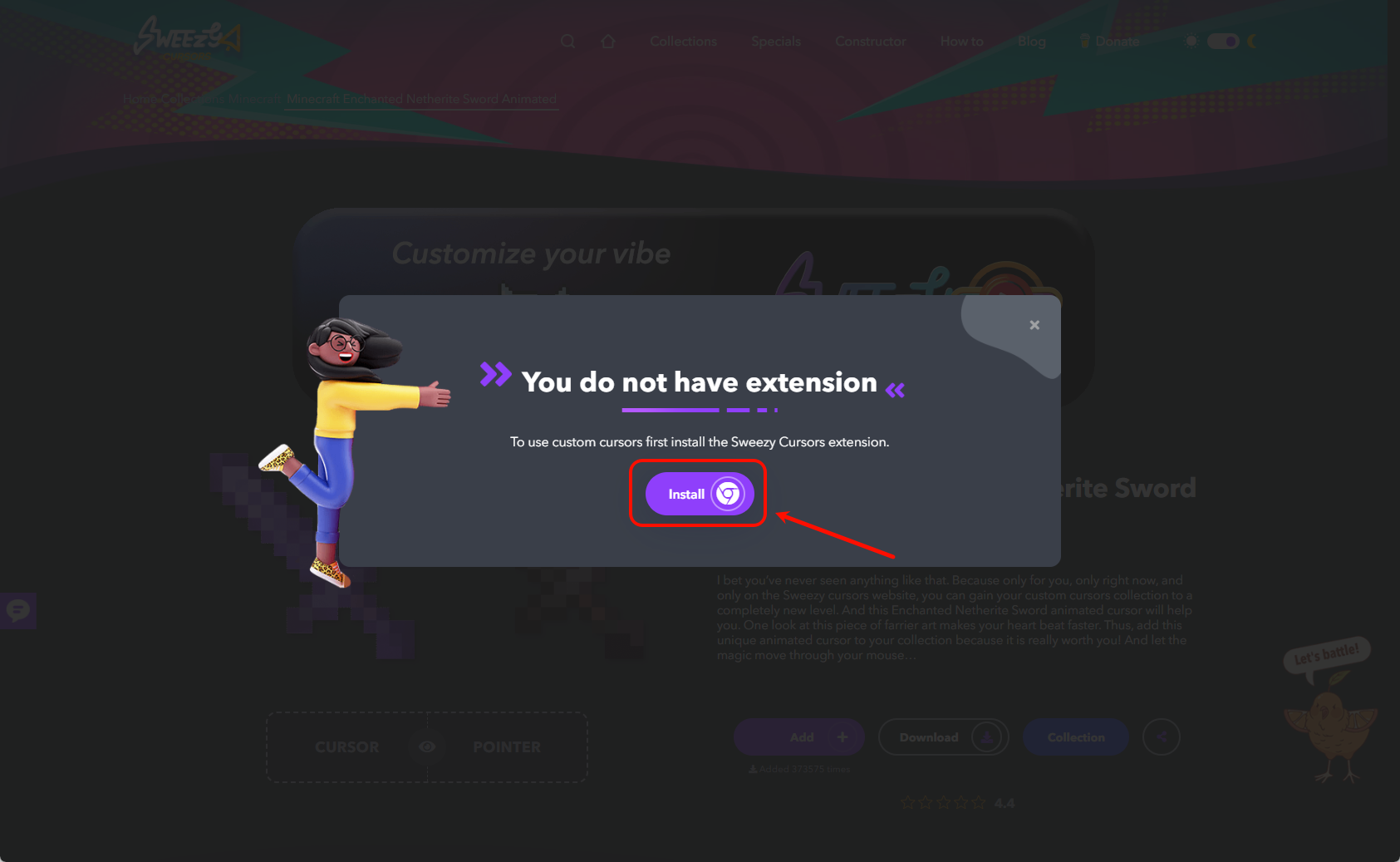Viewport: 1400px width, 862px height.
Task: Open the Donate link in the header
Action: (x=1109, y=42)
